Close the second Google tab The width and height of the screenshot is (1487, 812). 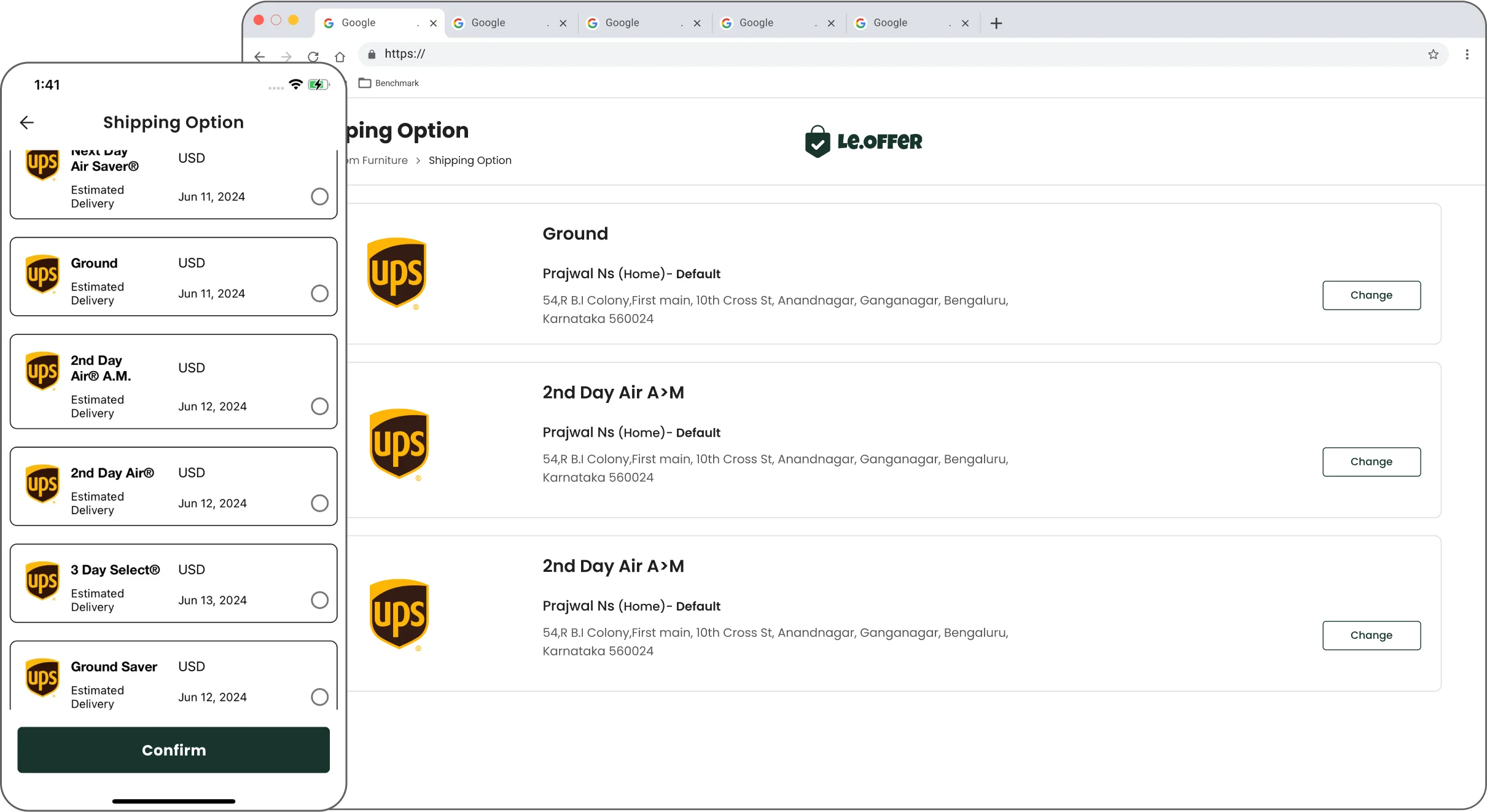[563, 23]
